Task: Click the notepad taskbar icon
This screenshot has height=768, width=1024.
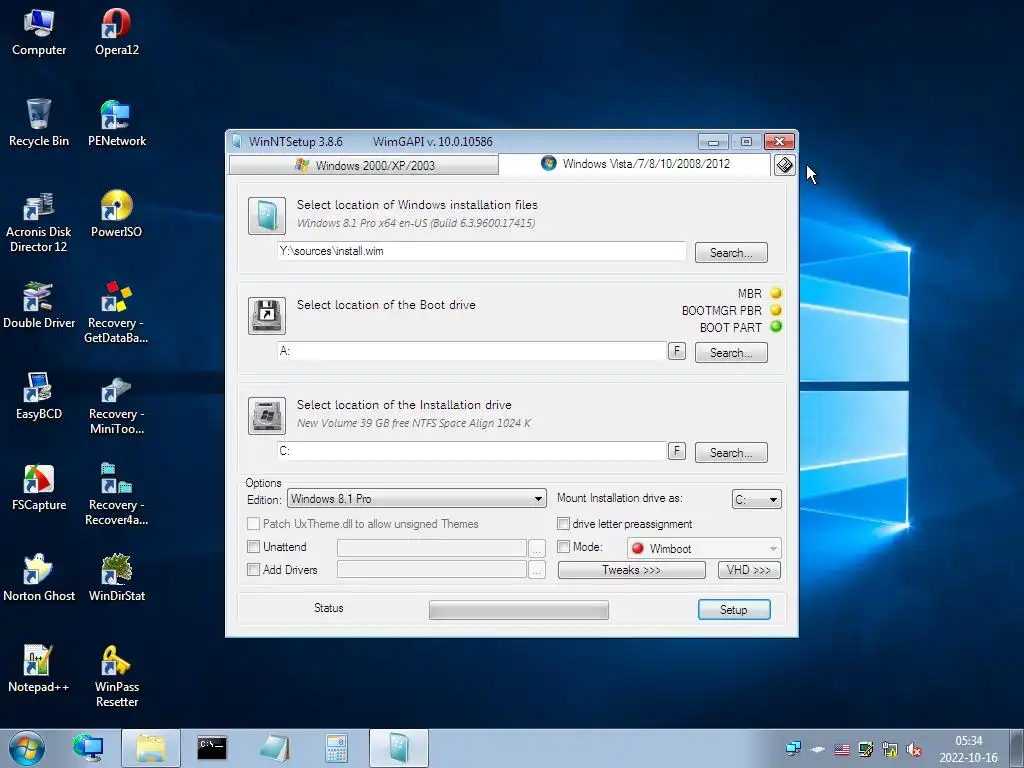Action: [274, 748]
